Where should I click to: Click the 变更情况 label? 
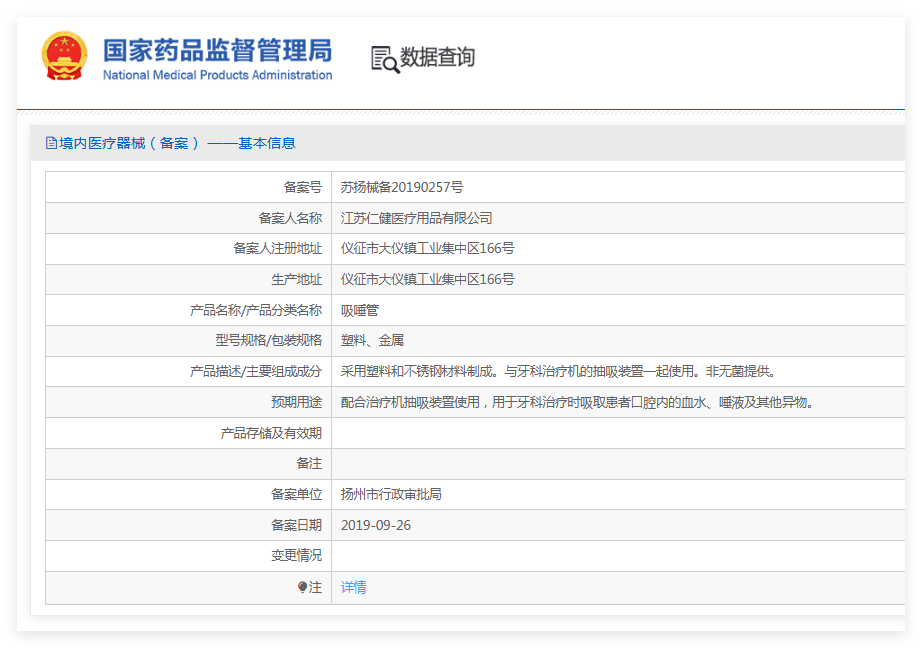[x=296, y=556]
